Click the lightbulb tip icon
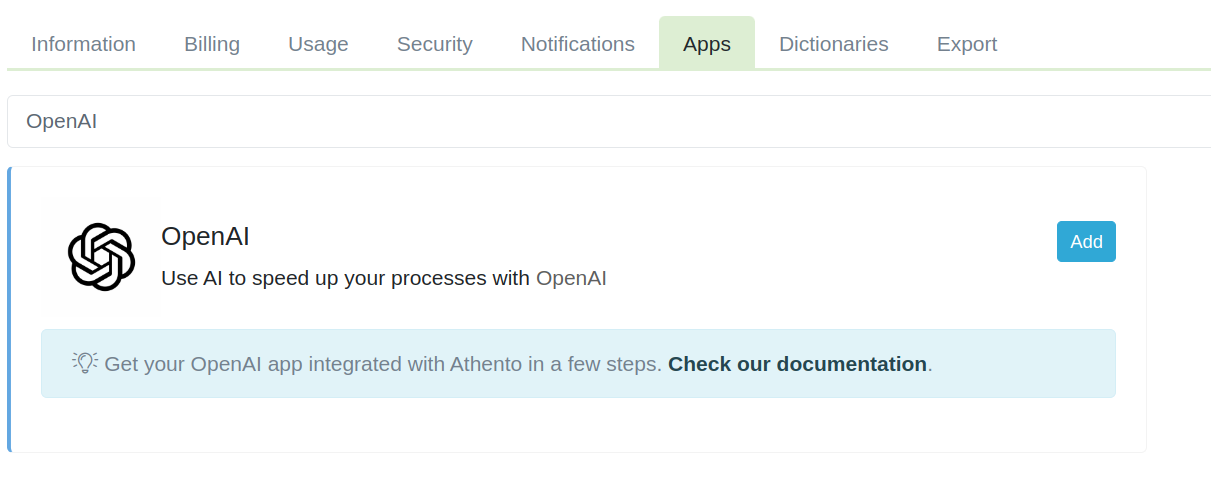This screenshot has height=481, width=1211. [x=85, y=363]
